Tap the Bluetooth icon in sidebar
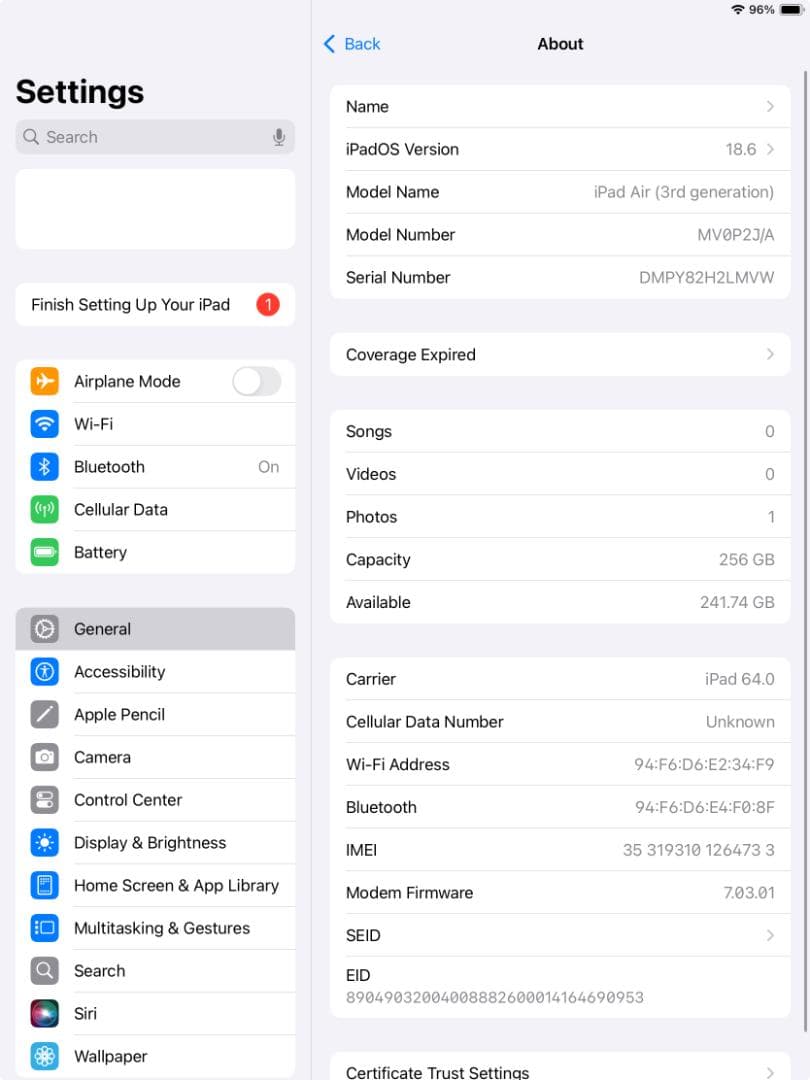Image resolution: width=810 pixels, height=1080 pixels. (x=45, y=466)
